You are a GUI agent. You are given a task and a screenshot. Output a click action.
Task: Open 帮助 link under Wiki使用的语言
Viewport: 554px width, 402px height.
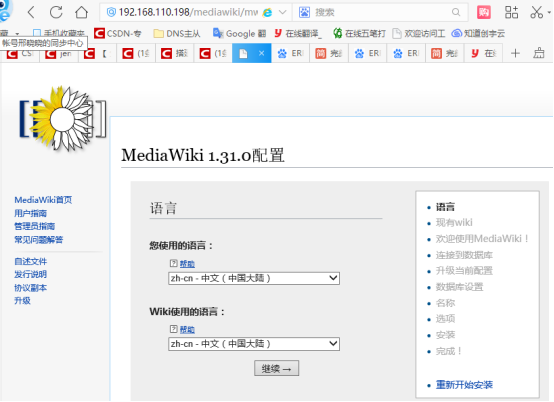pyautogui.click(x=187, y=330)
